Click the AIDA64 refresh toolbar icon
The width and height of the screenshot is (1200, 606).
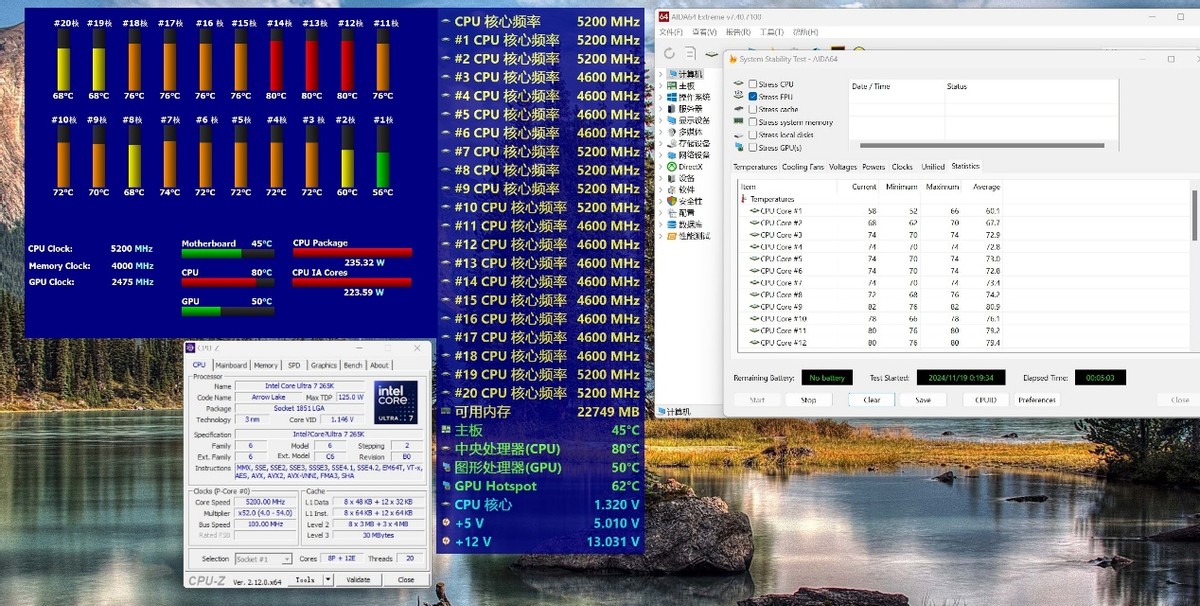(669, 53)
